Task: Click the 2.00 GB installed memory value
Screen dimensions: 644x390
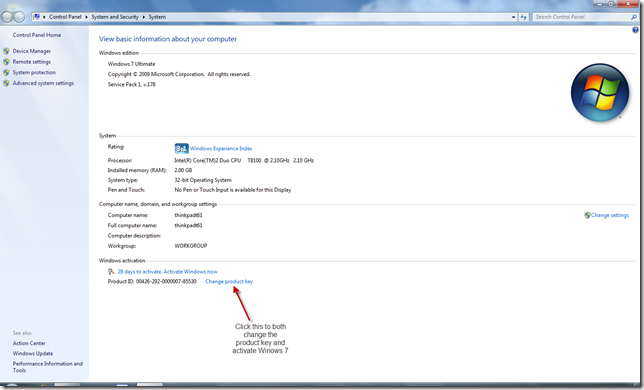Action: pos(183,170)
